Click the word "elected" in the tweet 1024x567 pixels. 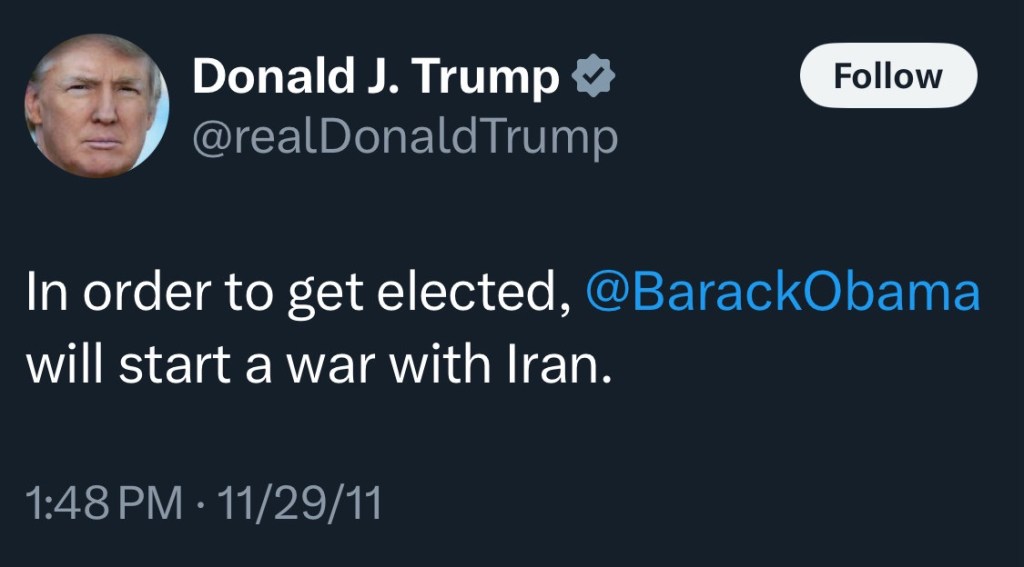click(498, 293)
